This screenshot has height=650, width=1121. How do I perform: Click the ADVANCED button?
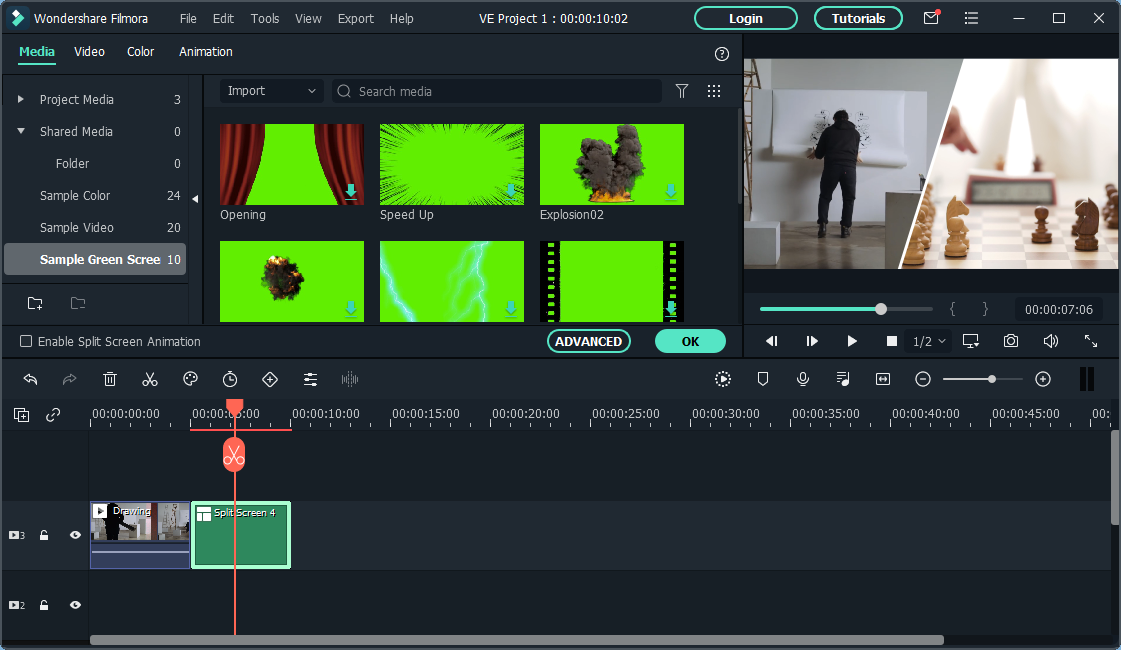[588, 341]
